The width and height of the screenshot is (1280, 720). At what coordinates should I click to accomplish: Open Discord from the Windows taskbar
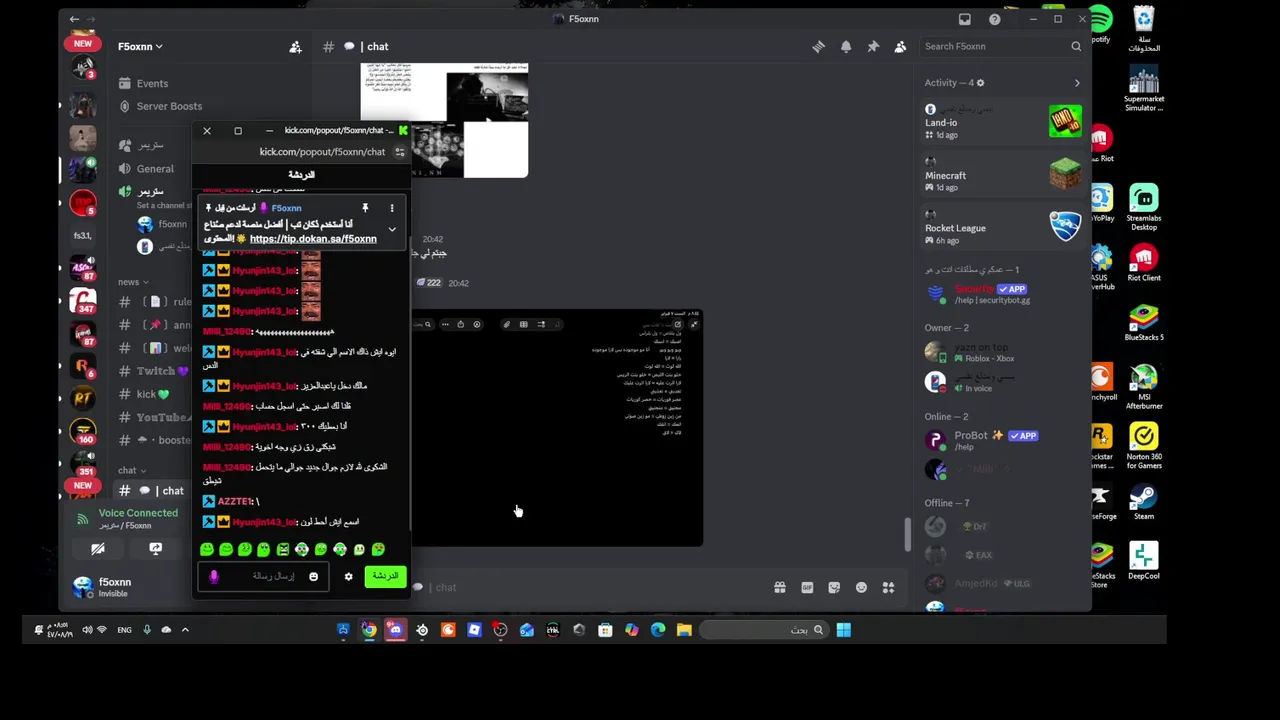point(395,630)
